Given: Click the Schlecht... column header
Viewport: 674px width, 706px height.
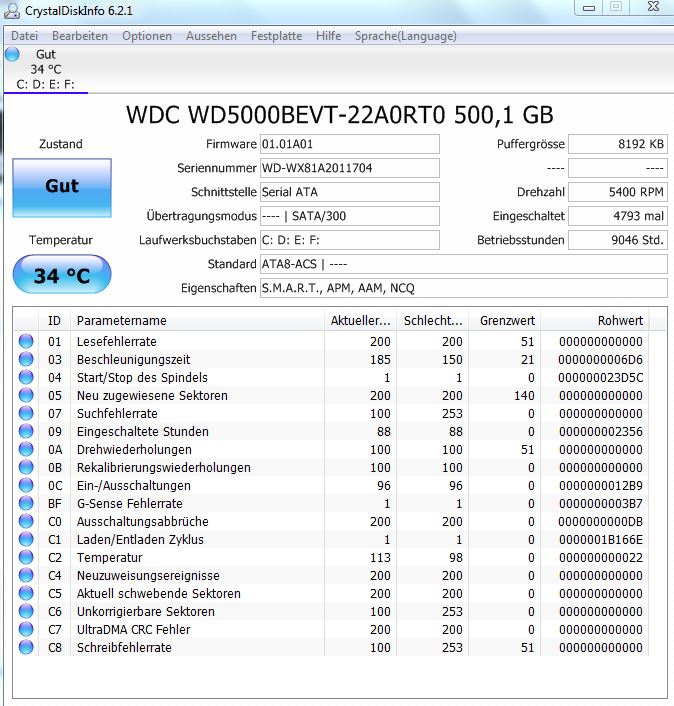Looking at the screenshot, I should coord(433,321).
